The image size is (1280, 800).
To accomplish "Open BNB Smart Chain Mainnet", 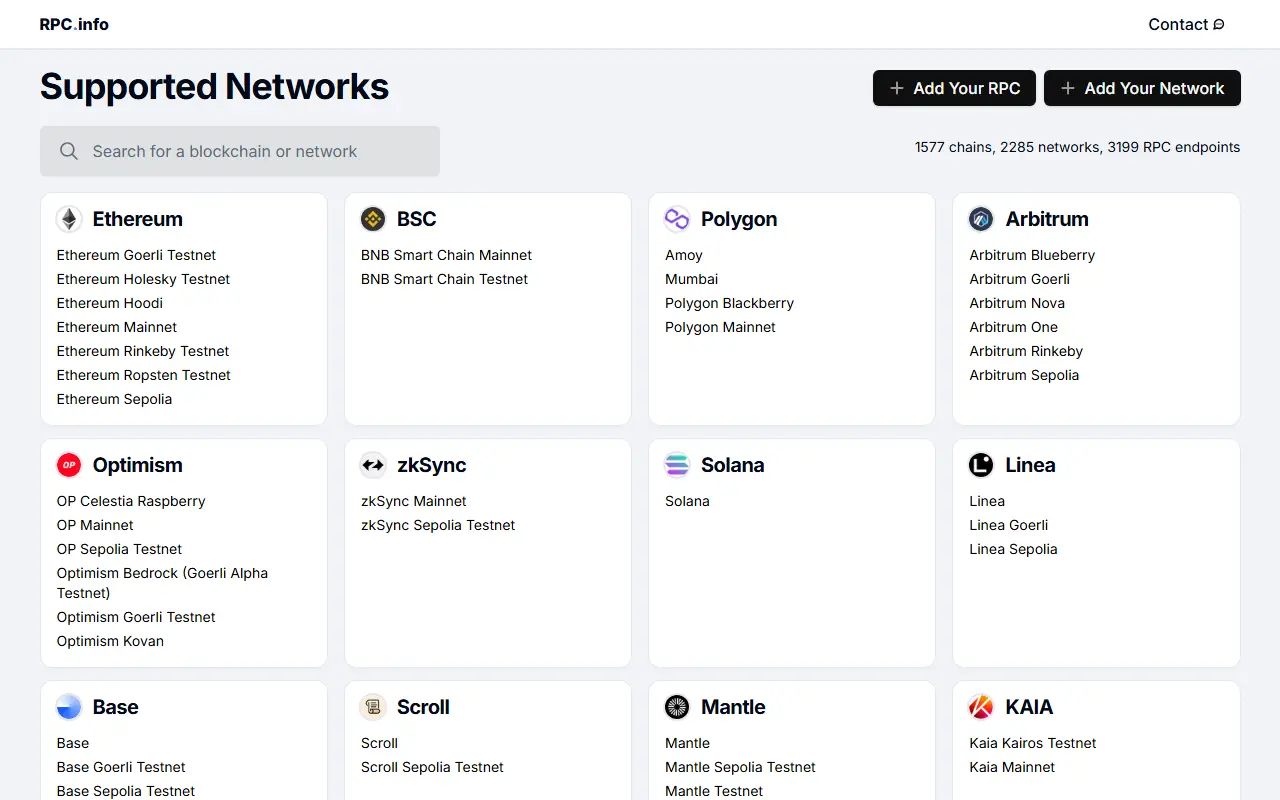I will pos(446,255).
